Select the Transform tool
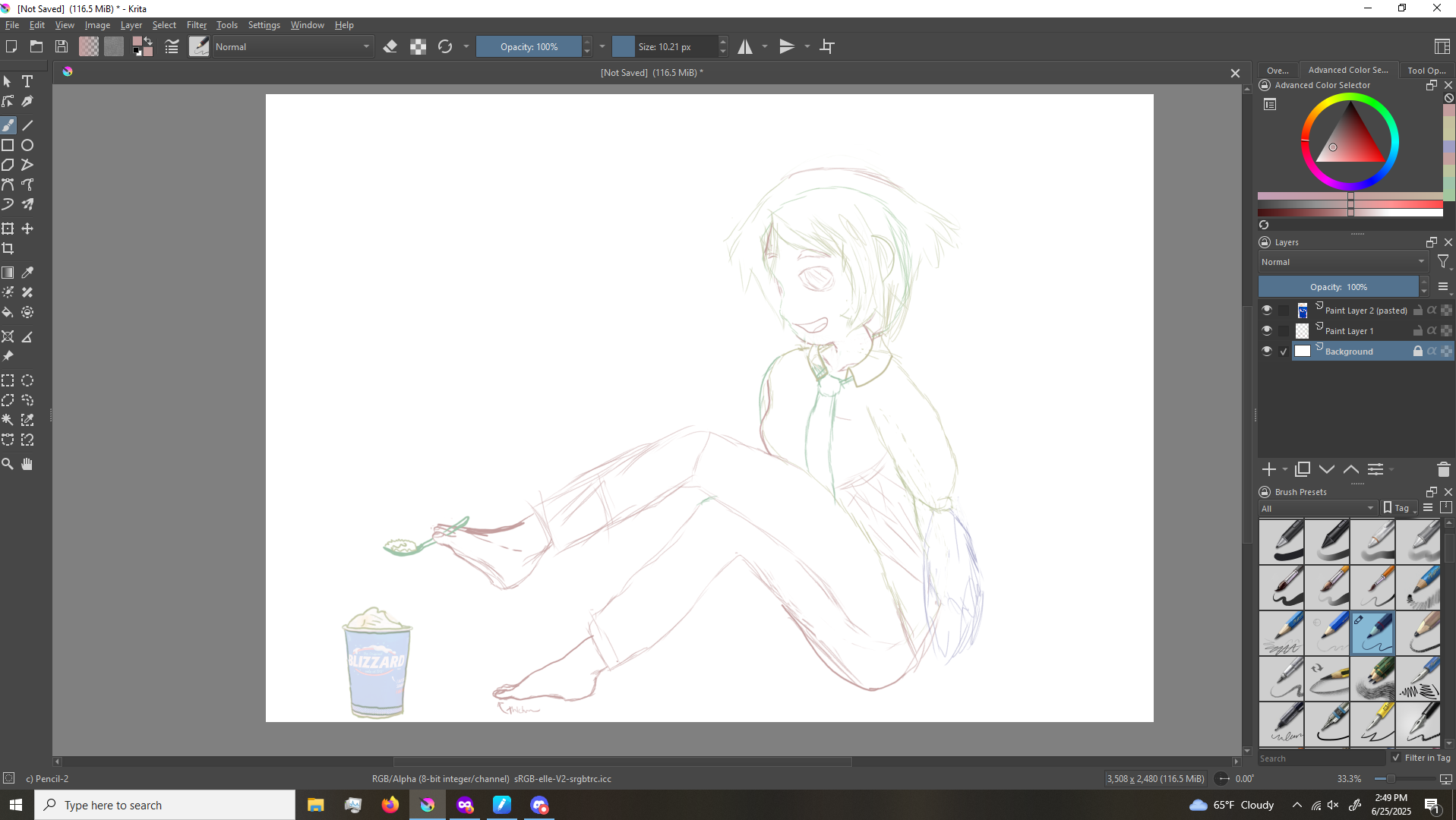 coord(8,229)
